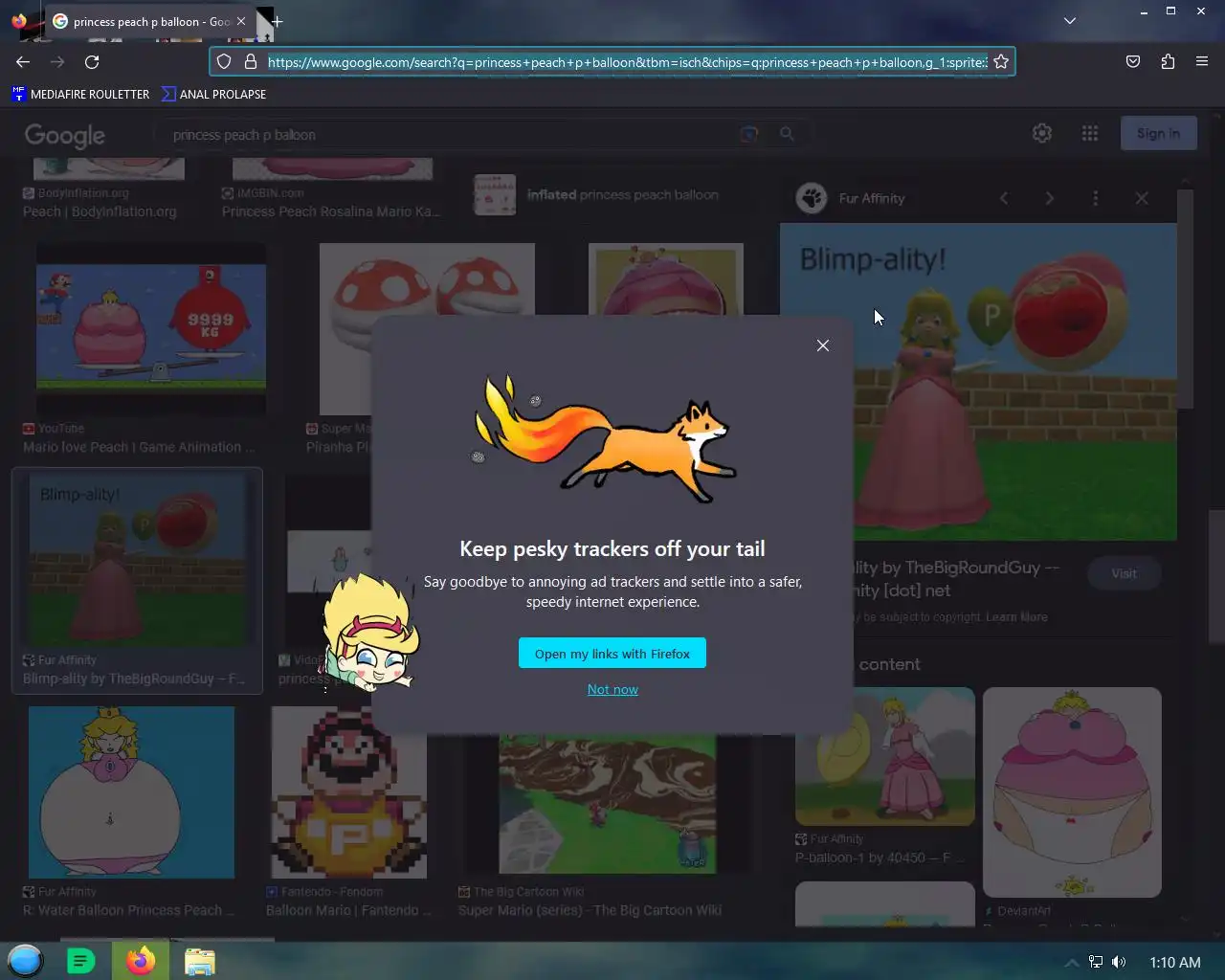
Task: Close the image preview panel
Action: (x=1142, y=198)
